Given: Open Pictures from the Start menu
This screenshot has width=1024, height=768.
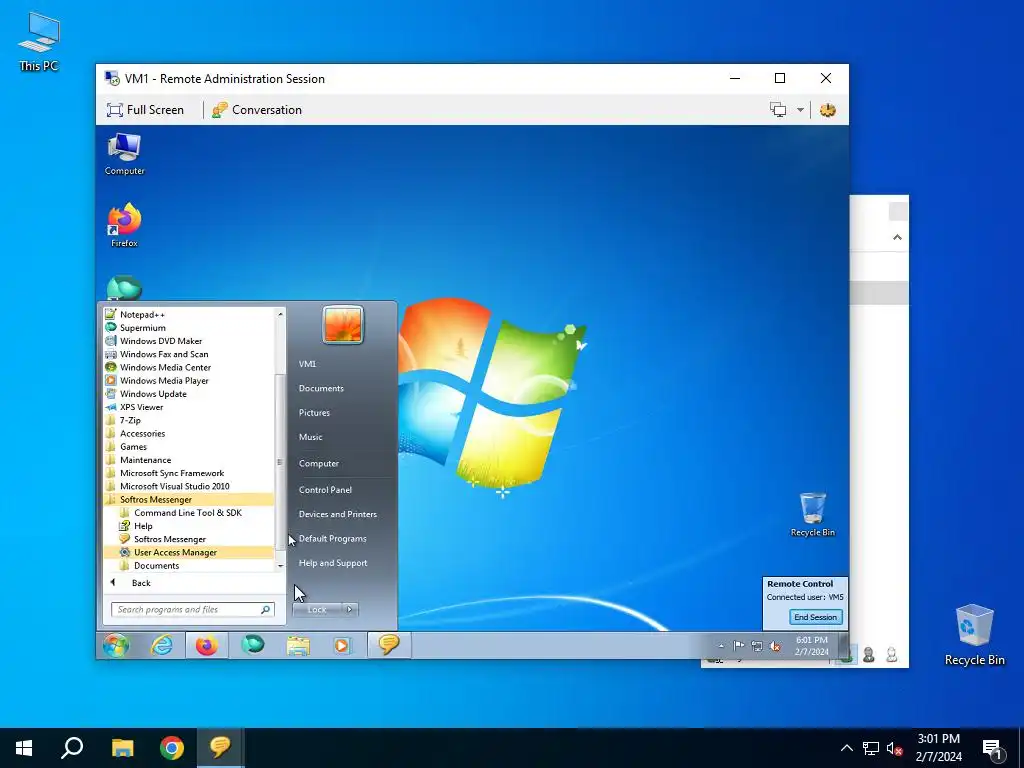Looking at the screenshot, I should [314, 413].
